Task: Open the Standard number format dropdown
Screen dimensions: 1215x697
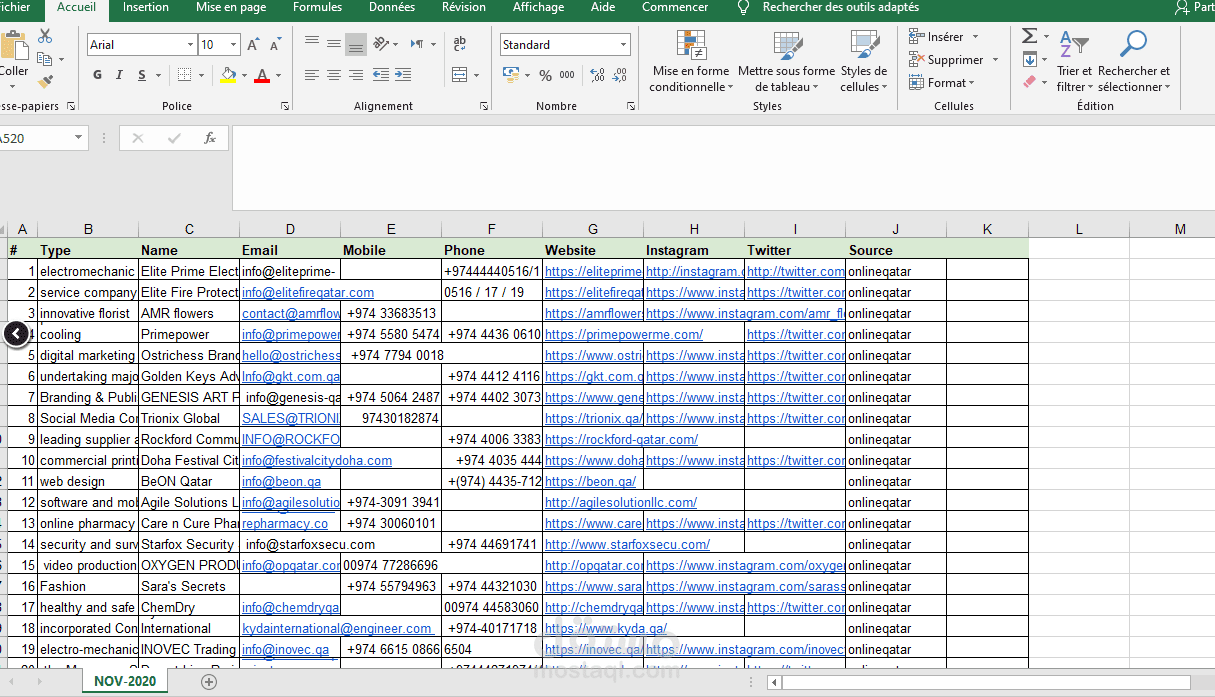Action: 624,45
